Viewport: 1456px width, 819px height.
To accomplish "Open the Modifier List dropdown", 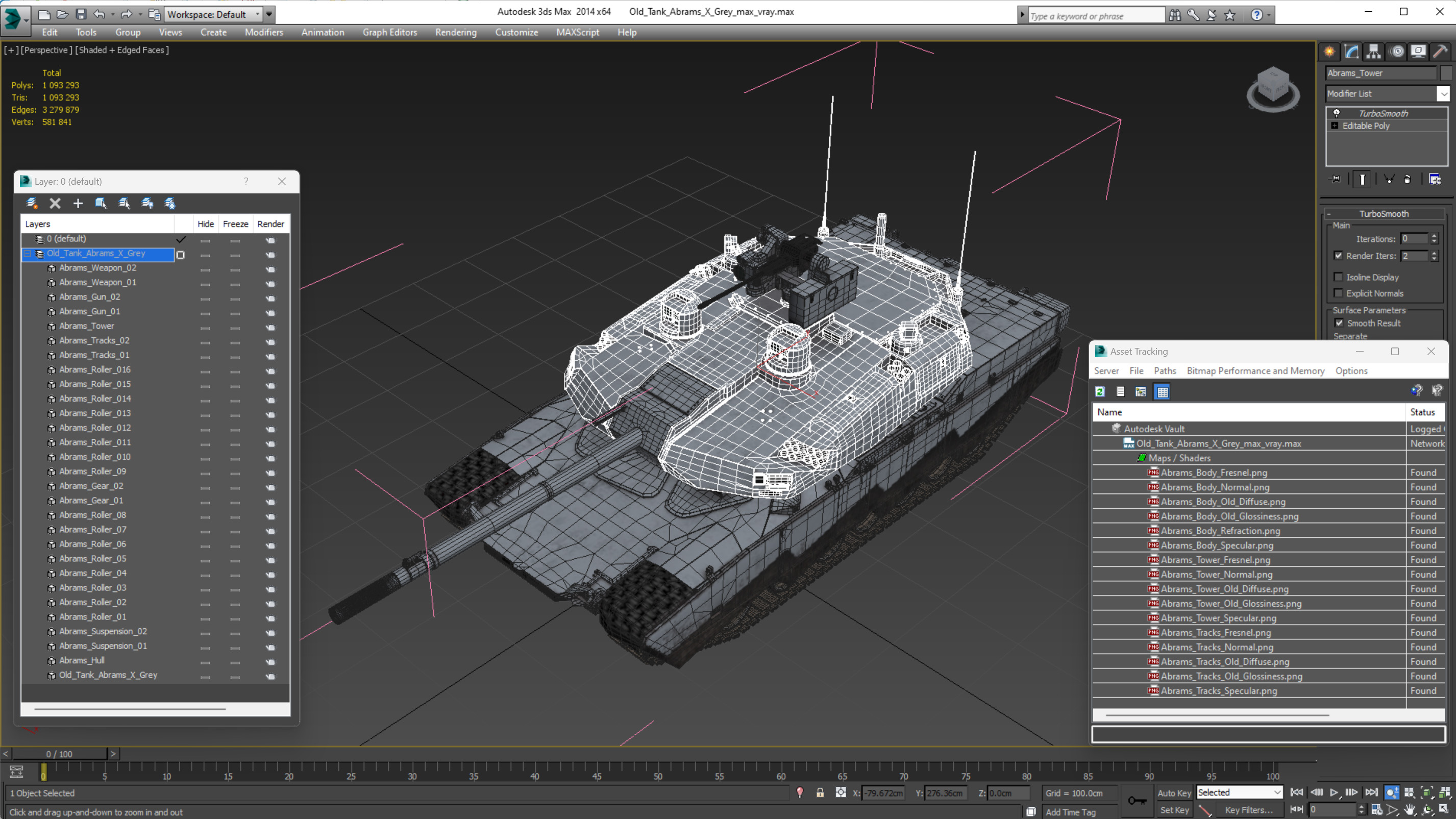I will tap(1444, 94).
